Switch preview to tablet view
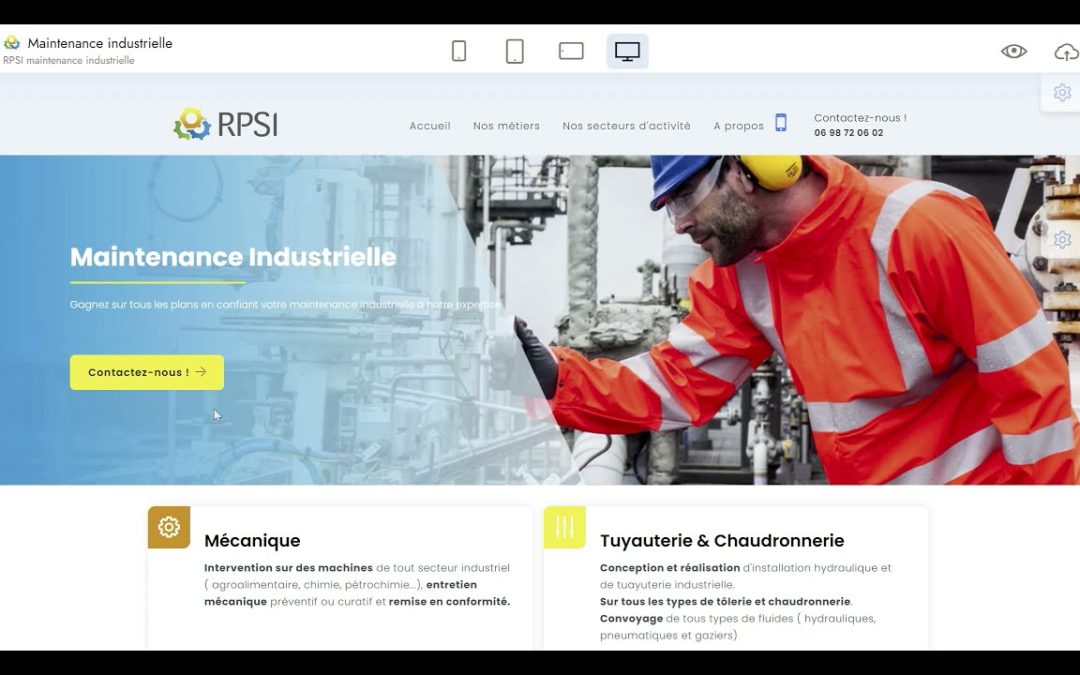 515,50
